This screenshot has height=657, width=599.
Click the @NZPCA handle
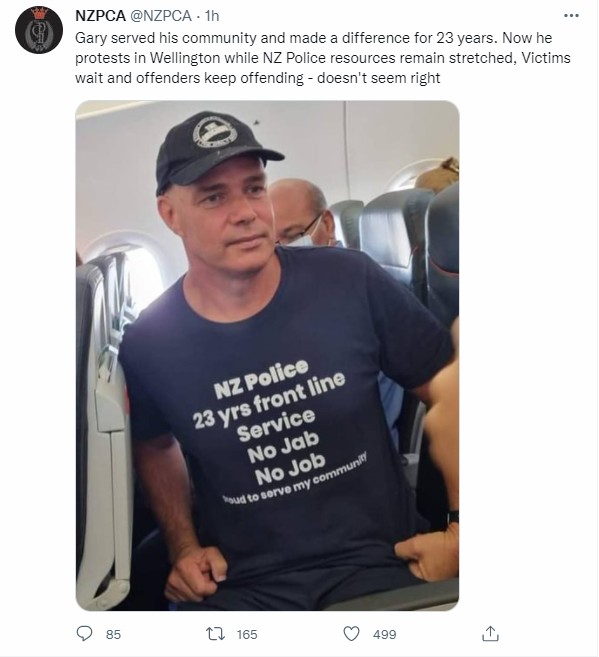coord(161,16)
